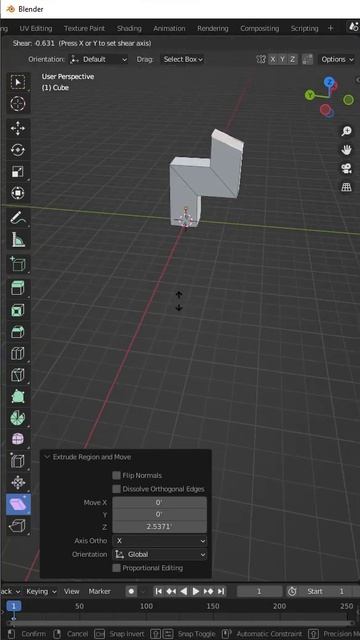Open the Playback dropdown in timeline
Screen dimensions: 360x640
(10, 591)
